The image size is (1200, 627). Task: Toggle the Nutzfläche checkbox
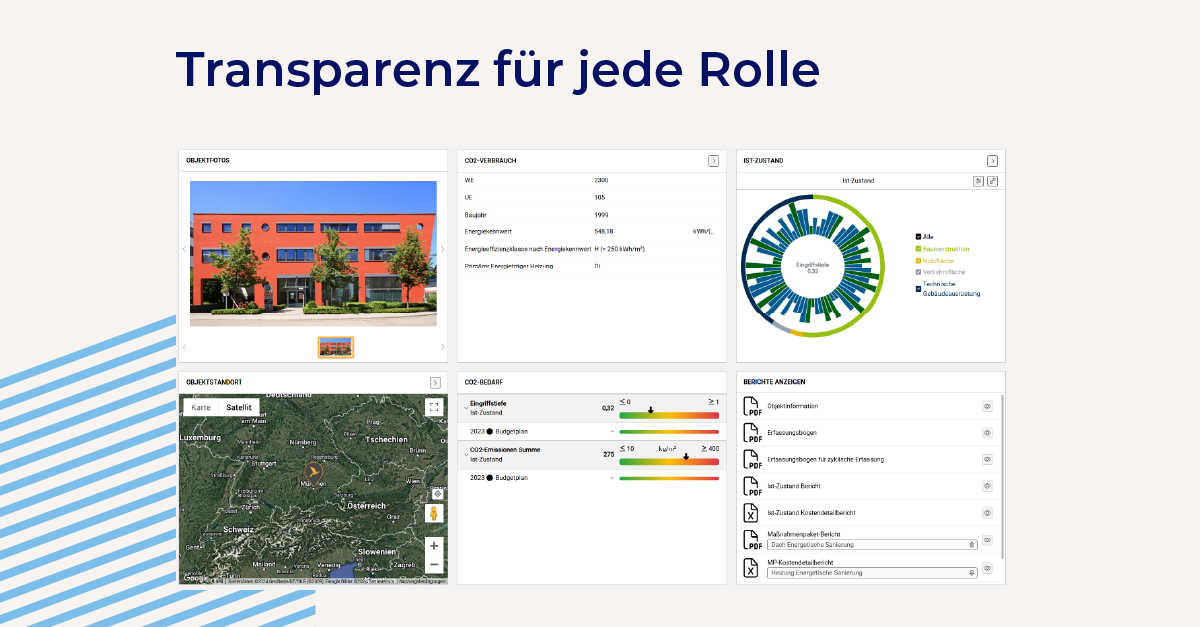click(x=919, y=260)
